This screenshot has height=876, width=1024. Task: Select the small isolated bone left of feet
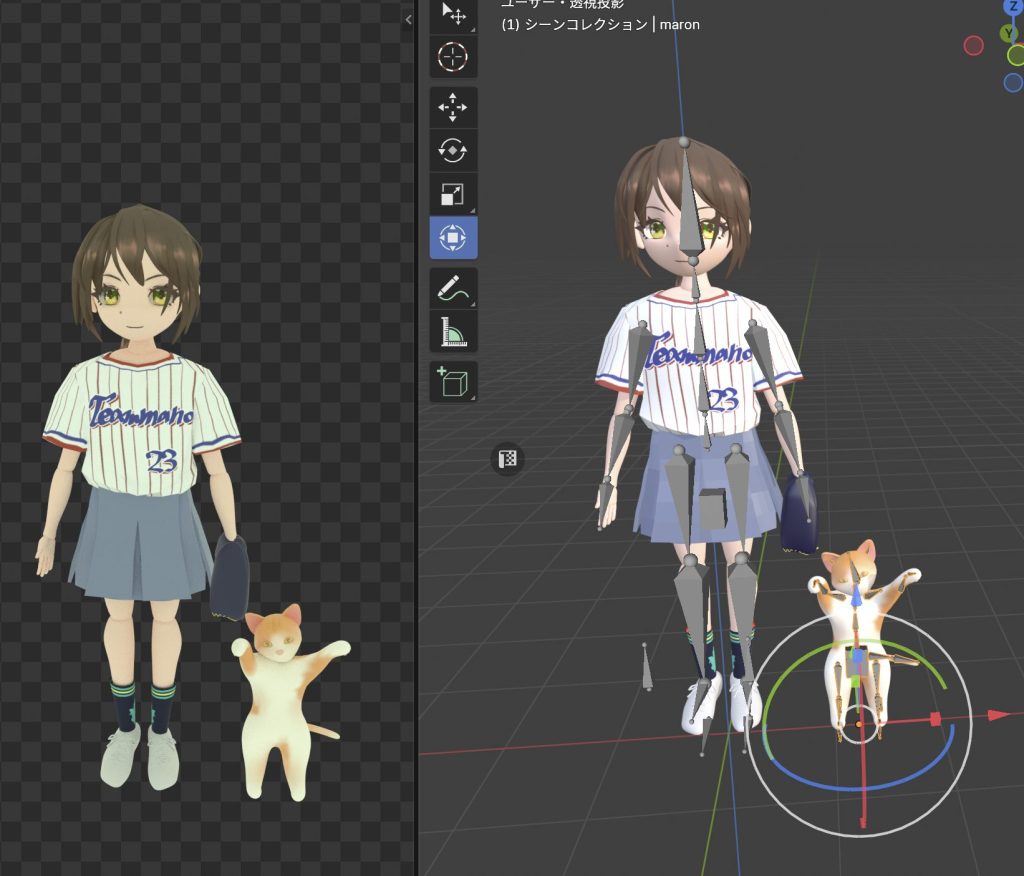tap(647, 668)
